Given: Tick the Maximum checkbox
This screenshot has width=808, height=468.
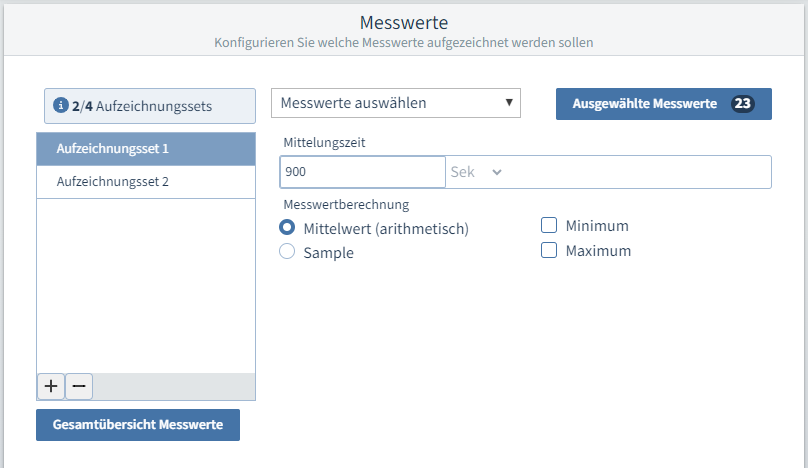Looking at the screenshot, I should 548,250.
